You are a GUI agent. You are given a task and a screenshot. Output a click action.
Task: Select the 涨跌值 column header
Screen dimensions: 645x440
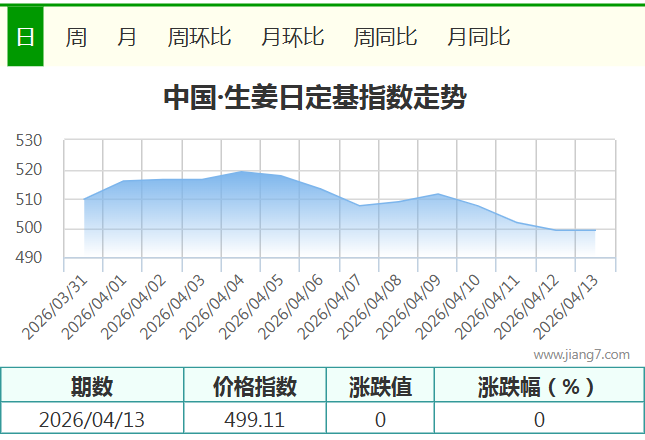coord(380,386)
